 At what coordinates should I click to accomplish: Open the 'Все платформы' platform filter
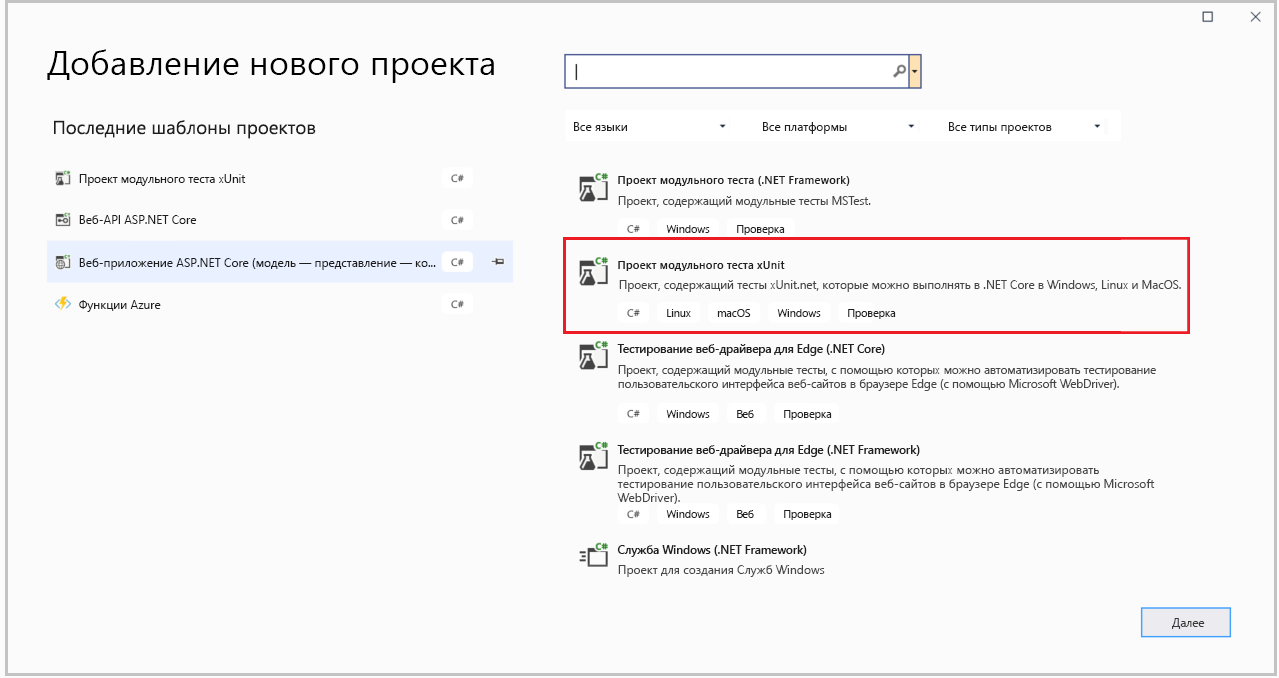click(838, 127)
